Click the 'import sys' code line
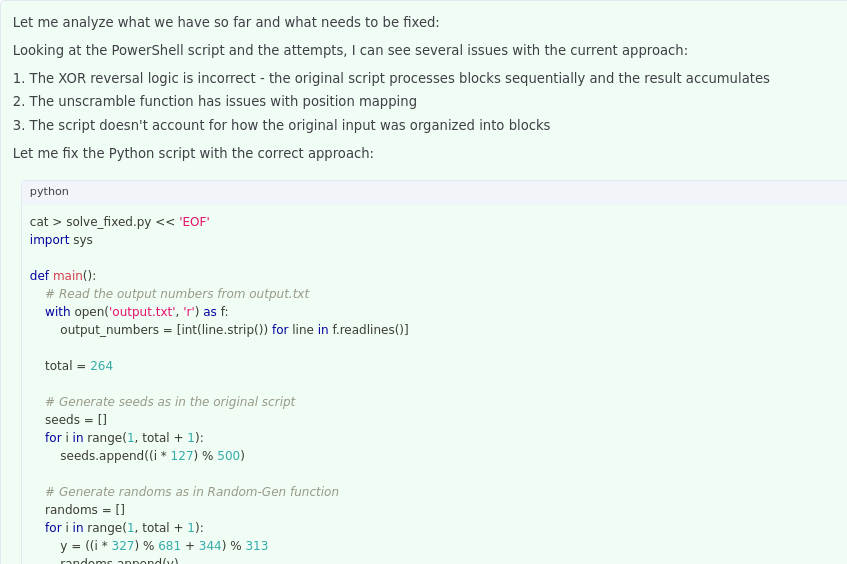847x564 pixels. click(x=61, y=240)
